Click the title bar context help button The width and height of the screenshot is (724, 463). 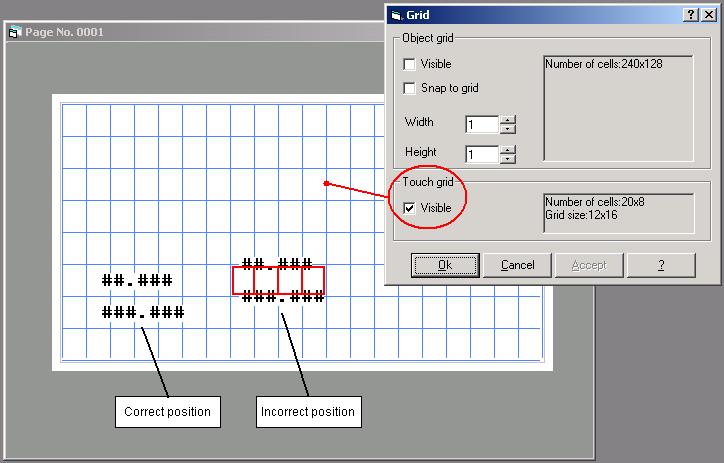[691, 15]
